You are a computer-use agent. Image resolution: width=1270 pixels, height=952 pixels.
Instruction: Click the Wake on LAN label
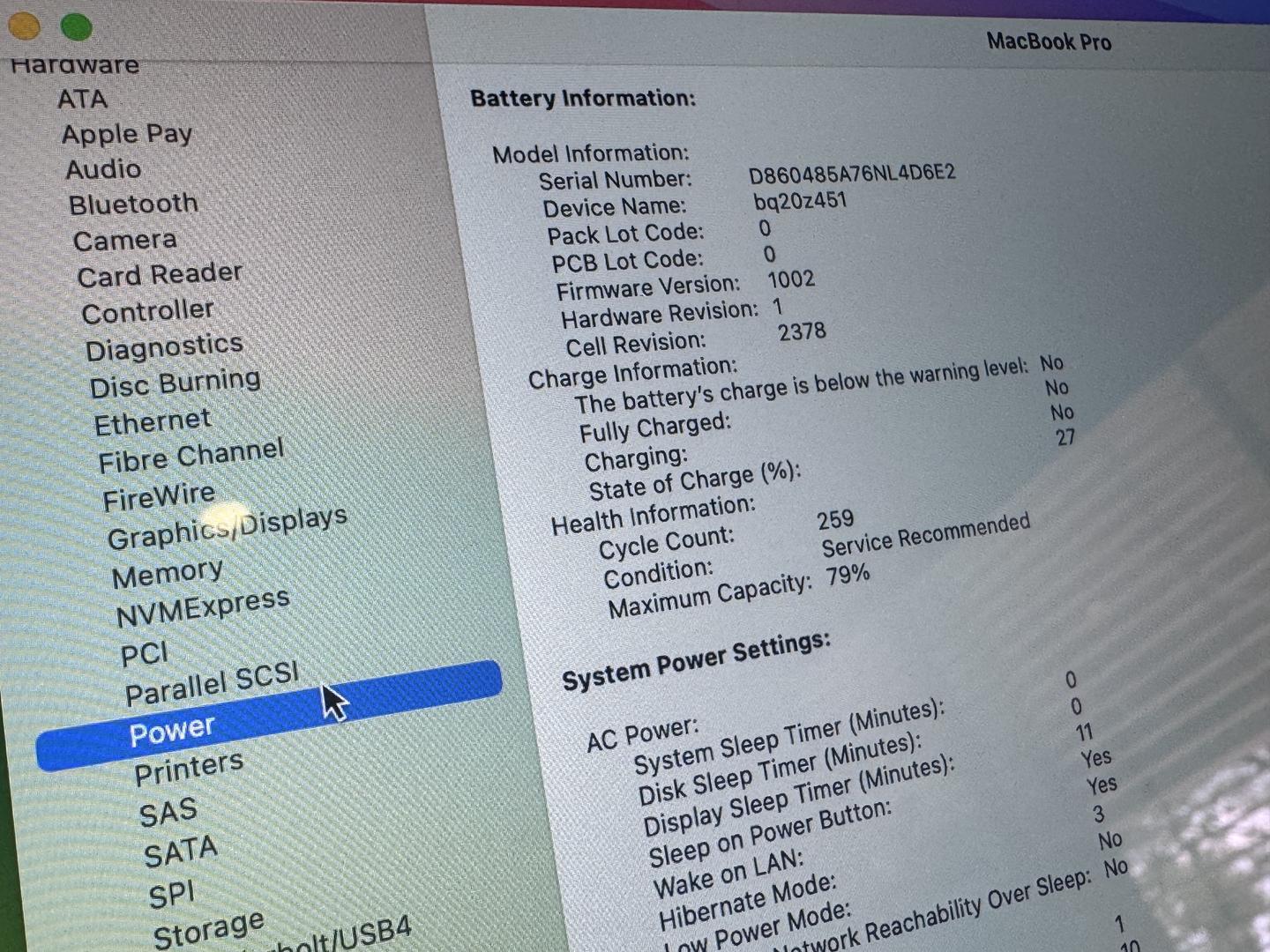[728, 873]
